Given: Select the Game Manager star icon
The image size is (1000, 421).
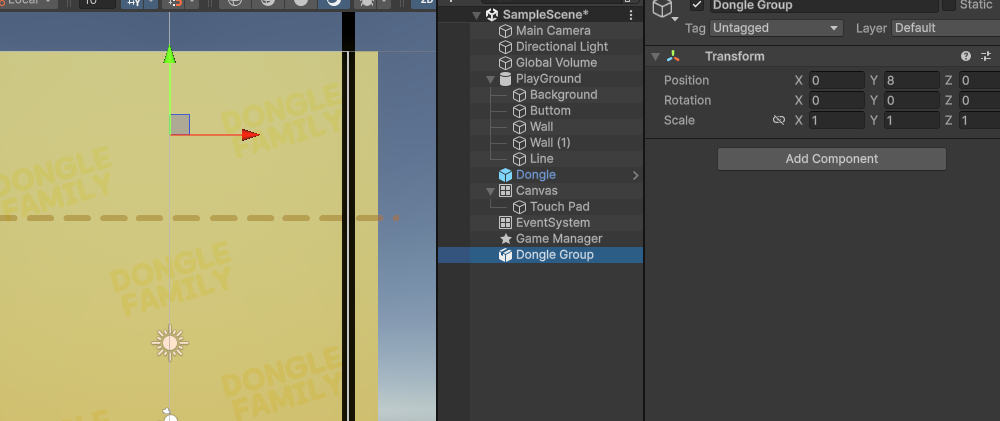Looking at the screenshot, I should coord(505,239).
